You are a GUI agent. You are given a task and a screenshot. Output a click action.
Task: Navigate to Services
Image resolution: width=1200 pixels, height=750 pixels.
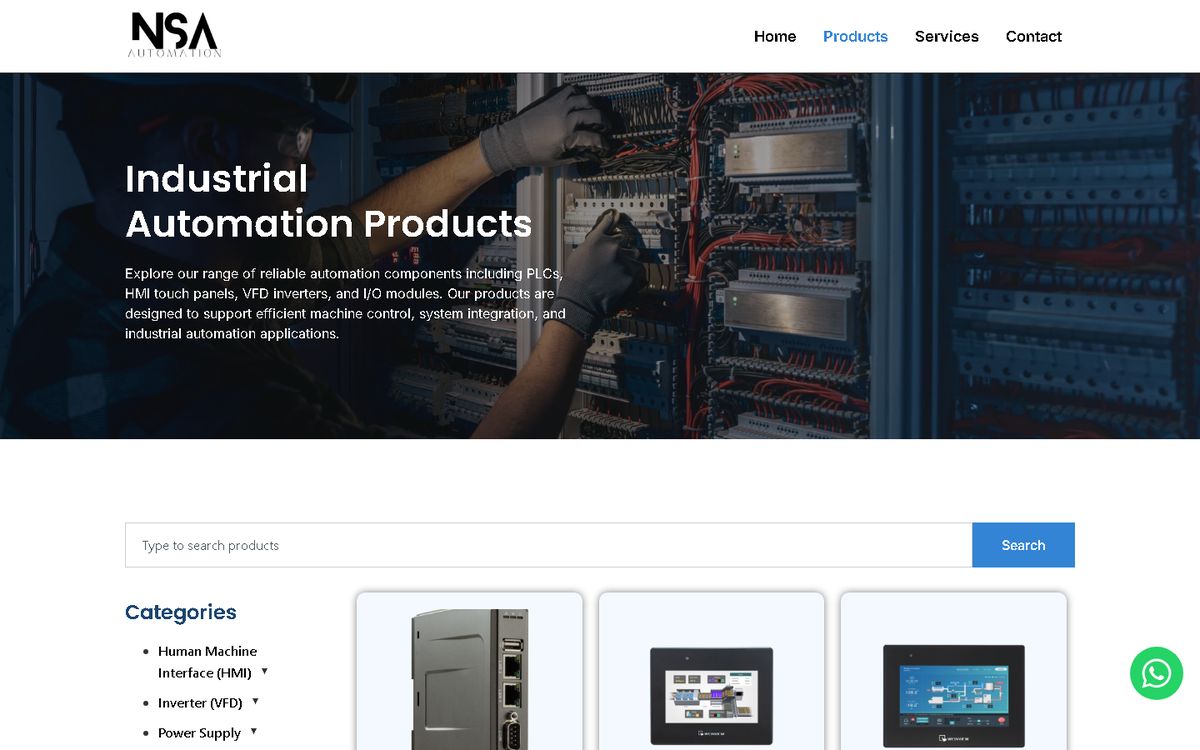(946, 36)
